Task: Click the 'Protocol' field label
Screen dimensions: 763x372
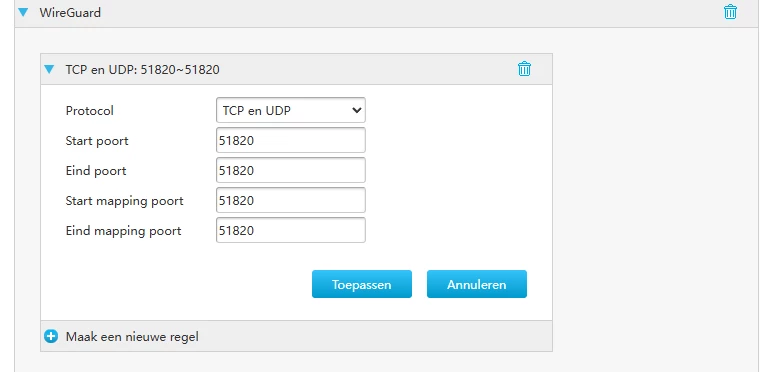Action: 90,111
